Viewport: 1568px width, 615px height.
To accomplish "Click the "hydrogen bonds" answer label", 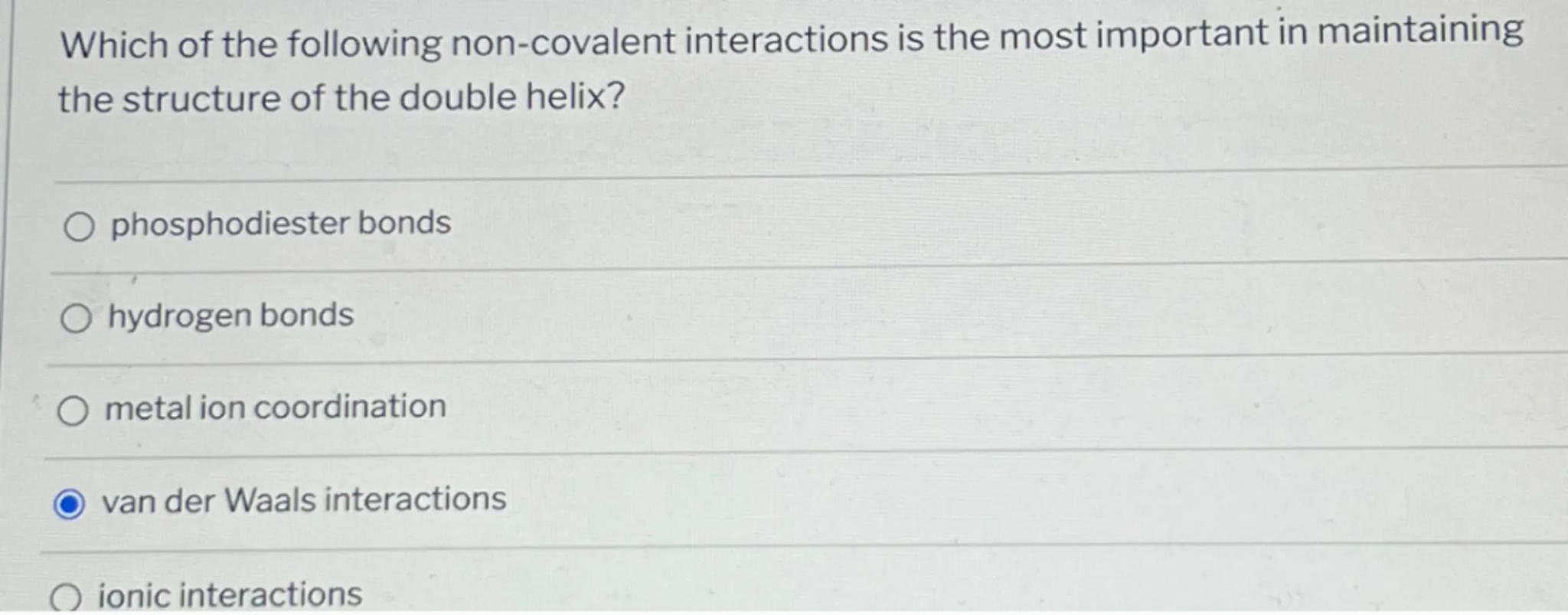I will (x=230, y=316).
